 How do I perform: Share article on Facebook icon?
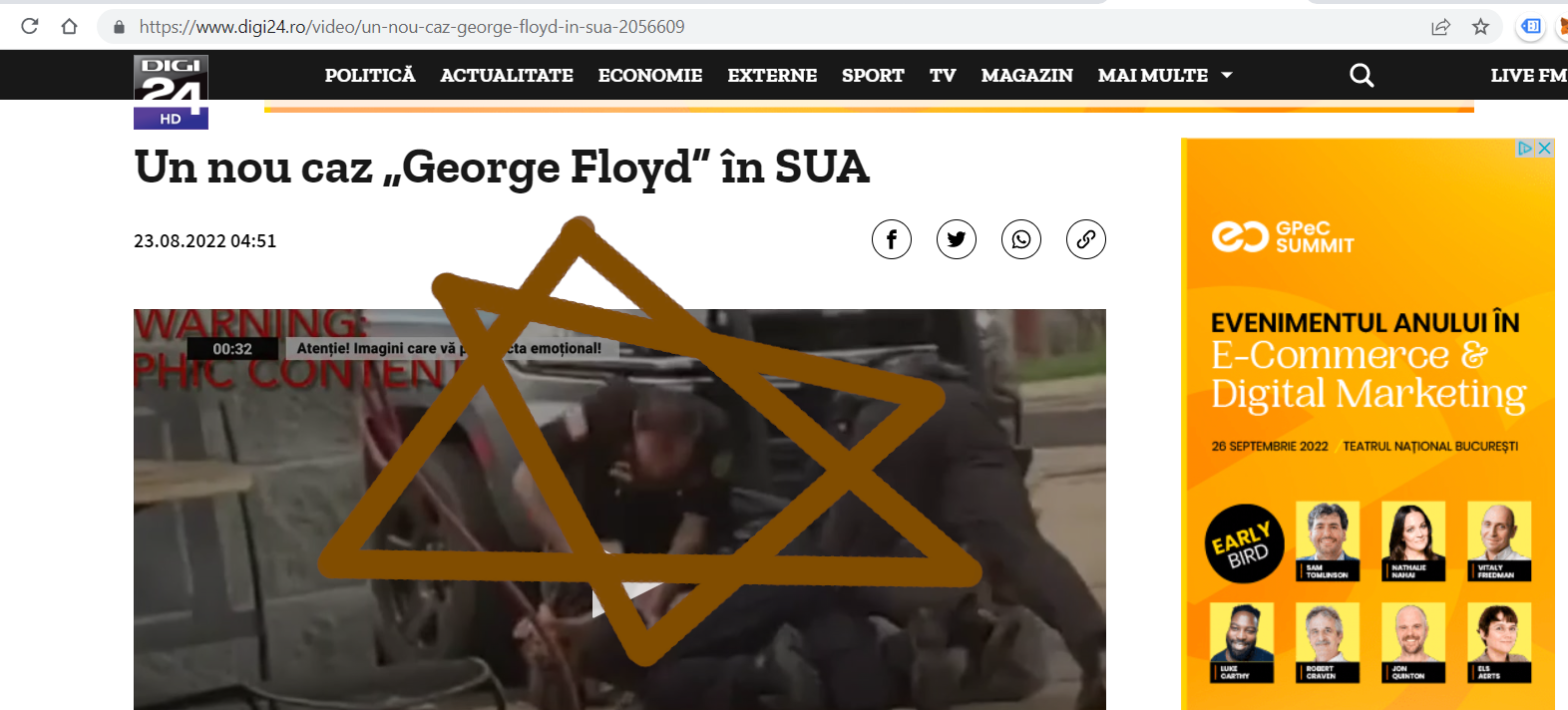[x=891, y=240]
